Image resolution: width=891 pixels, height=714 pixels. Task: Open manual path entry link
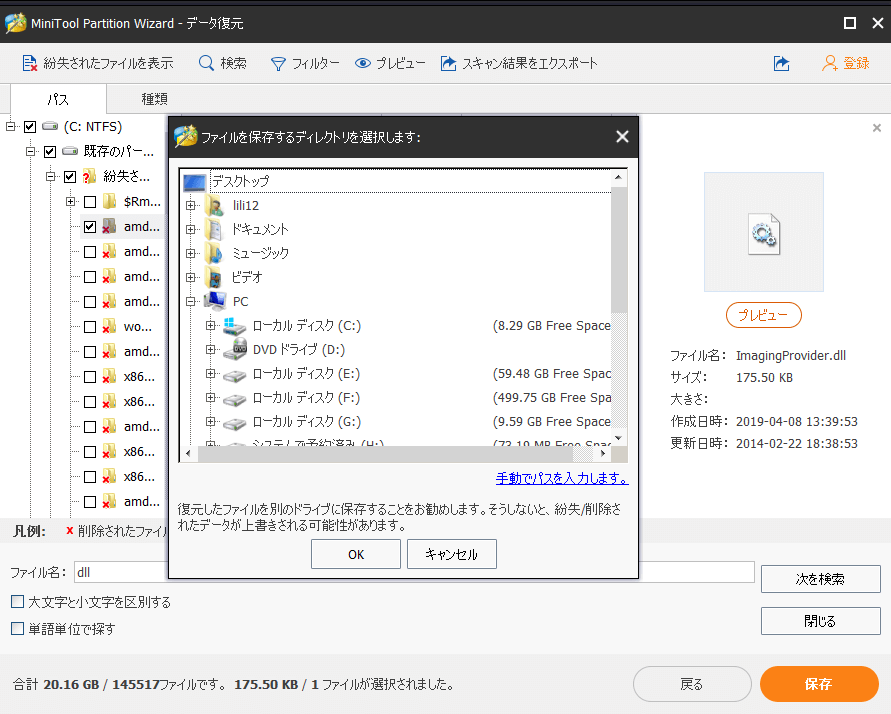click(x=562, y=478)
